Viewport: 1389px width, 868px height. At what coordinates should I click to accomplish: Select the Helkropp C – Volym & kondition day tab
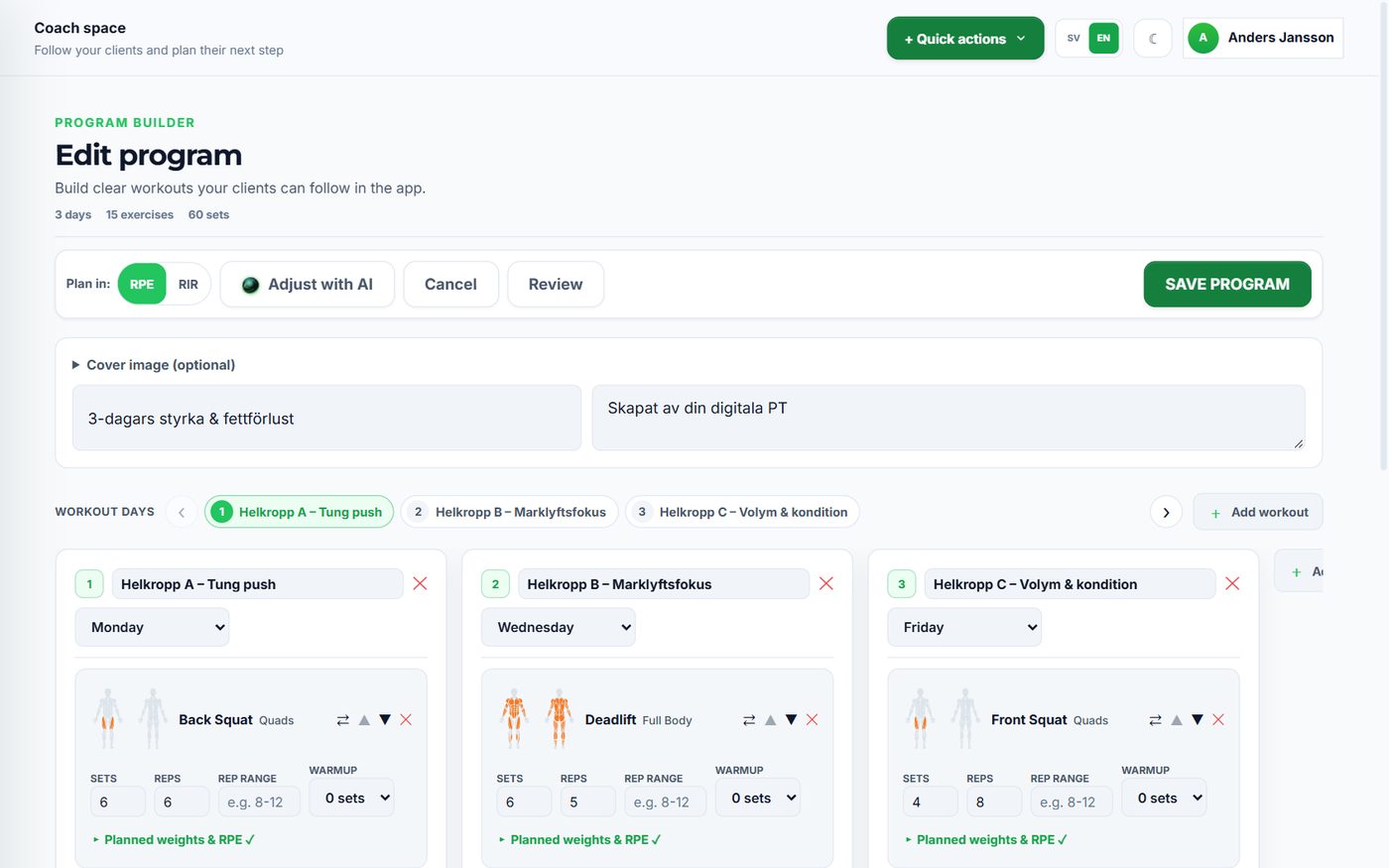(x=742, y=512)
